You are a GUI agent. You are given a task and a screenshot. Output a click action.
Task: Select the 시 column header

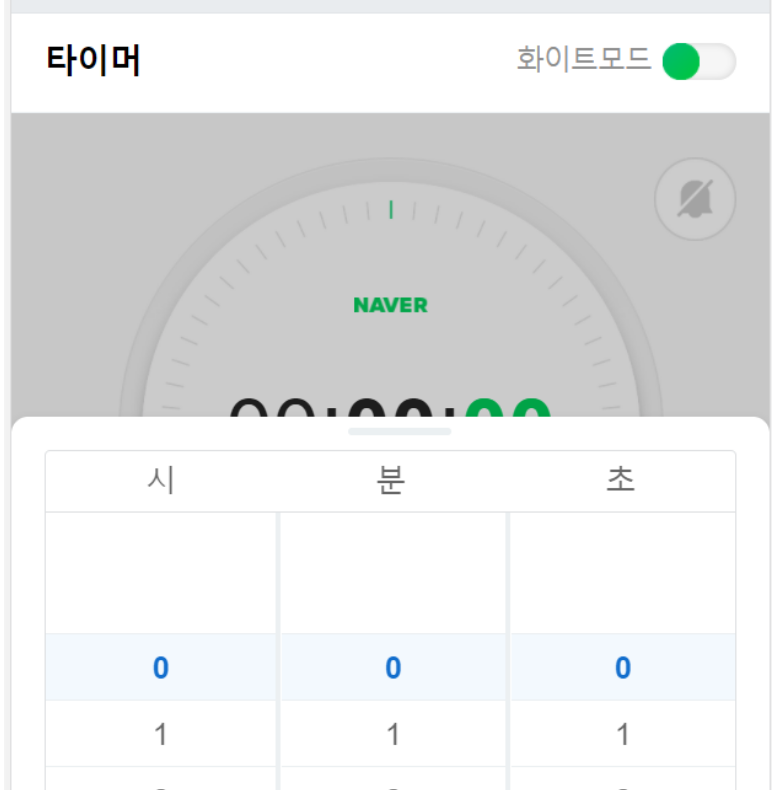click(x=161, y=480)
